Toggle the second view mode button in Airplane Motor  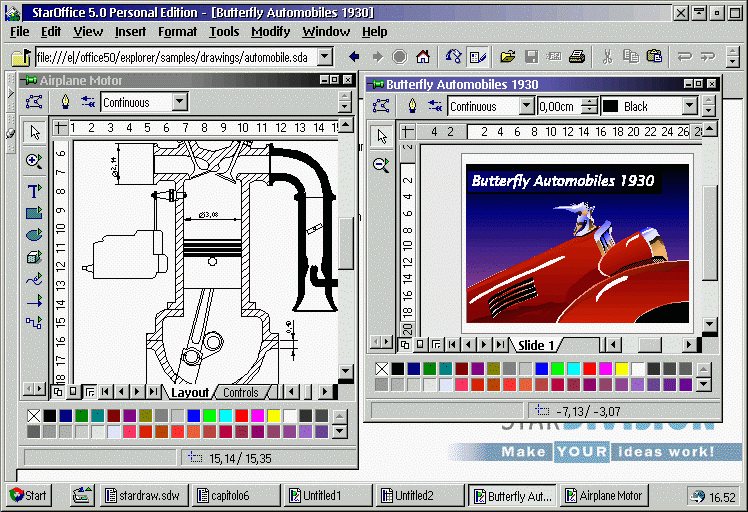pyautogui.click(x=73, y=392)
